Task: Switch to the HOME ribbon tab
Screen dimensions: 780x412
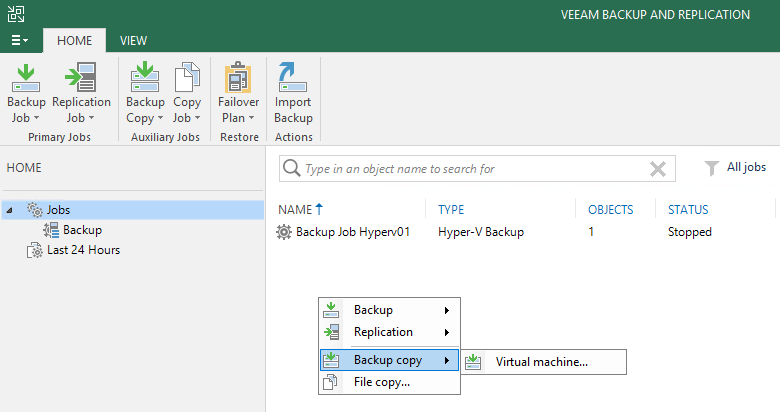Action: click(x=75, y=40)
